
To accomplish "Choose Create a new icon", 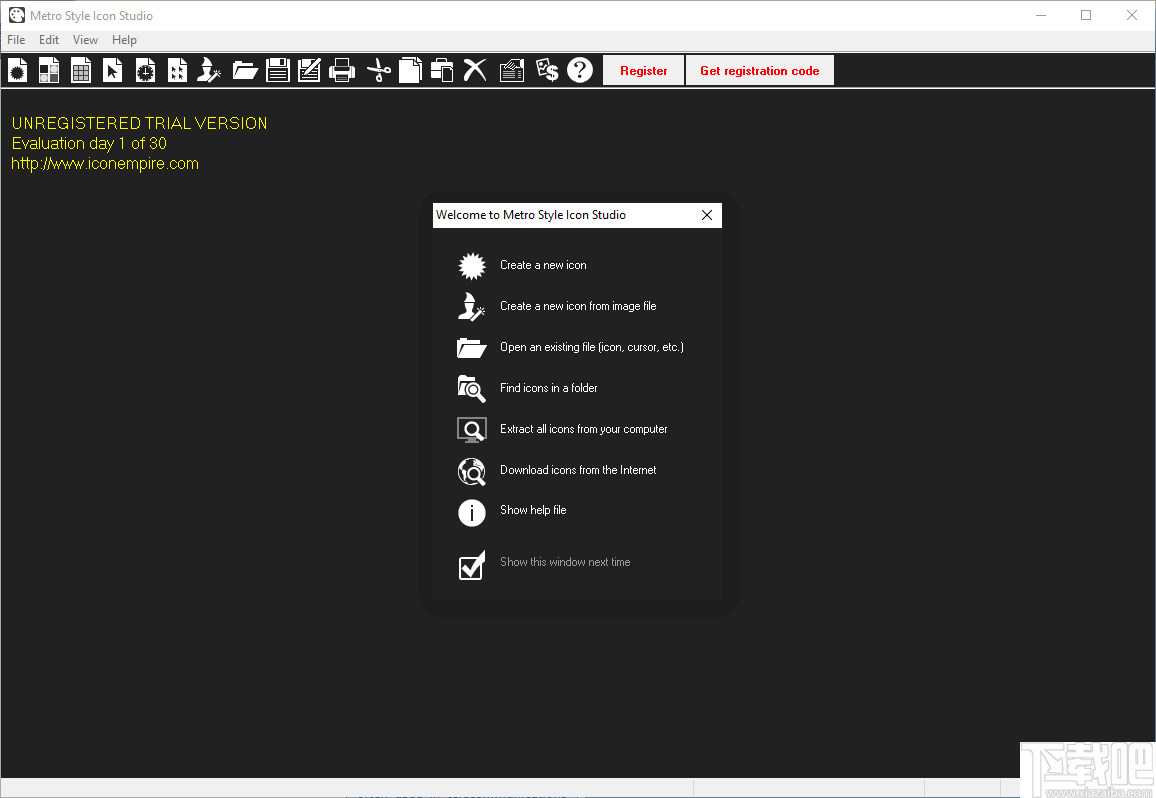I will click(543, 266).
